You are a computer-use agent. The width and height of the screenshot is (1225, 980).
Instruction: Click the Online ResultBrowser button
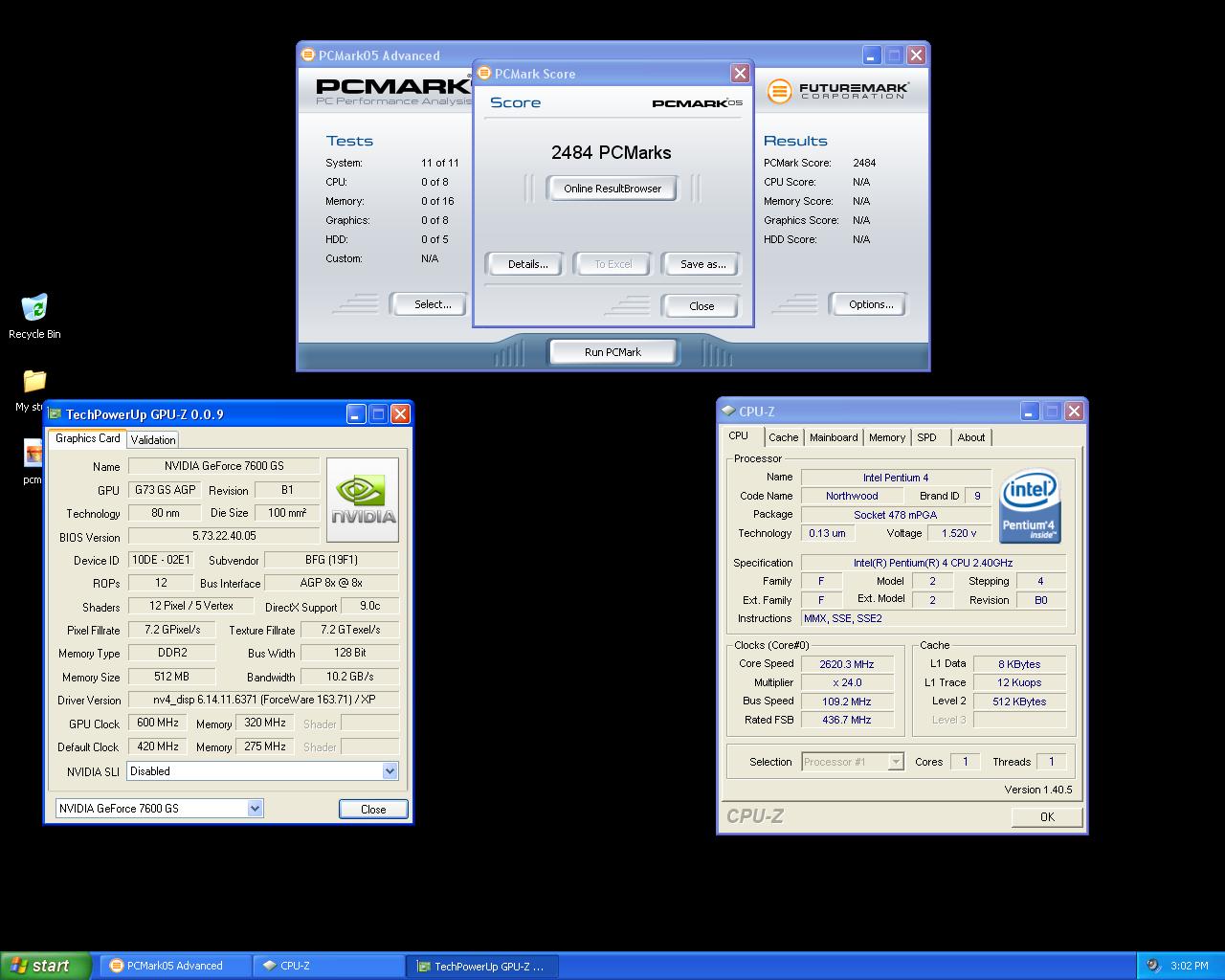[612, 189]
